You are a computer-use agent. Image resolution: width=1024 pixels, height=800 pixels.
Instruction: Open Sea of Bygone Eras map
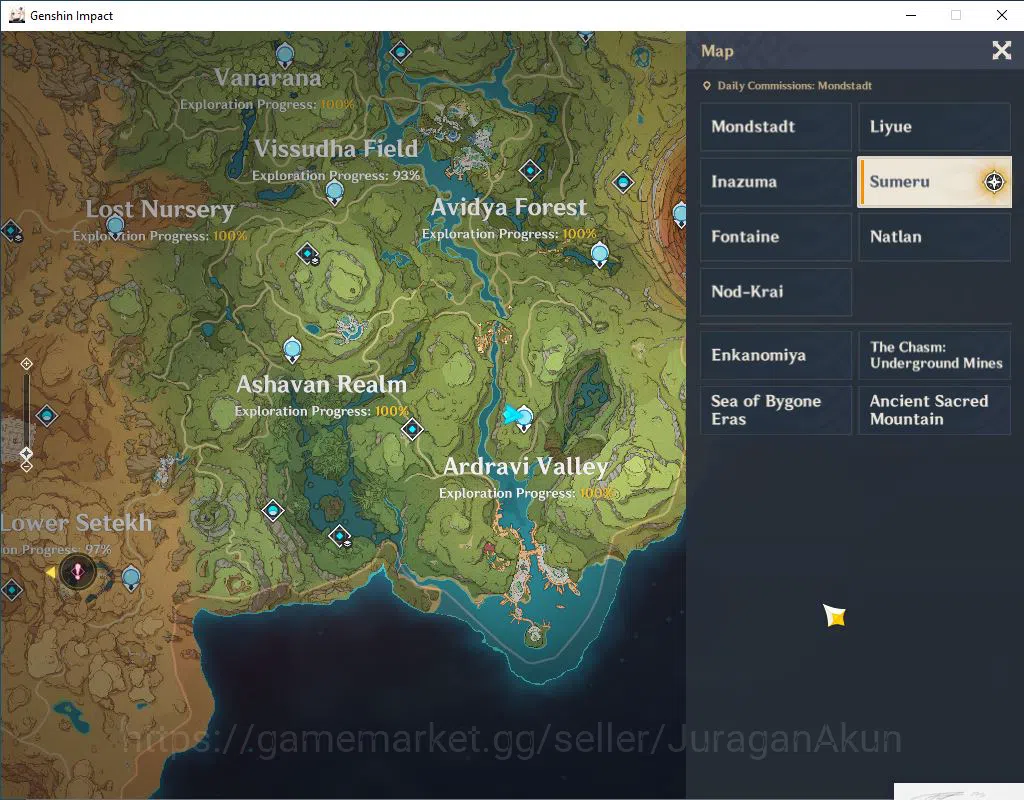(x=776, y=410)
